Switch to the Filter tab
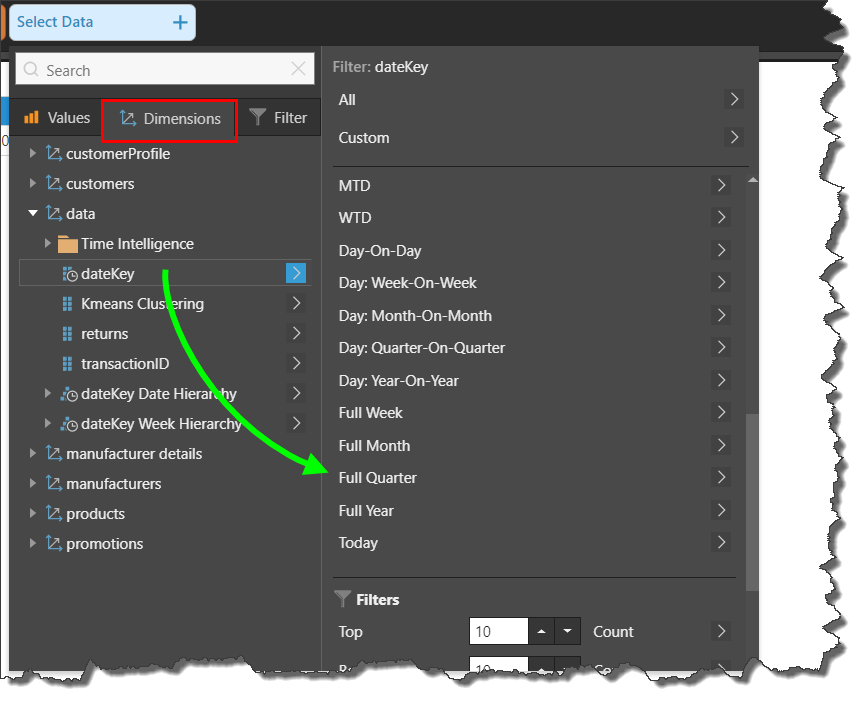This screenshot has height=703, width=866. [279, 118]
